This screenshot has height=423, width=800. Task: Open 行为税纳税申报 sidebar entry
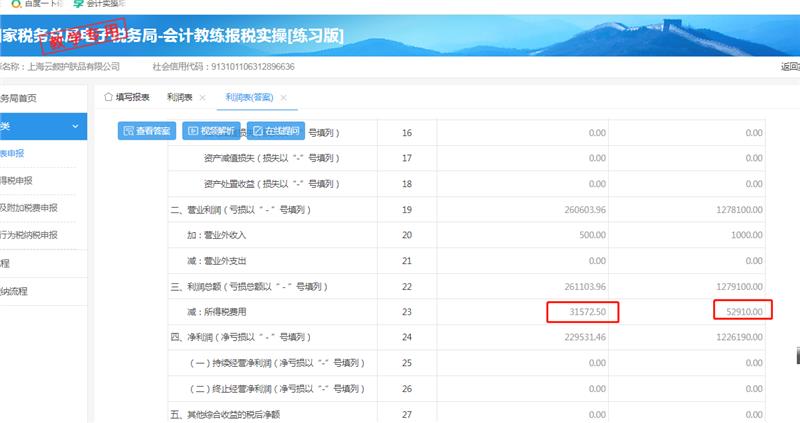click(29, 235)
